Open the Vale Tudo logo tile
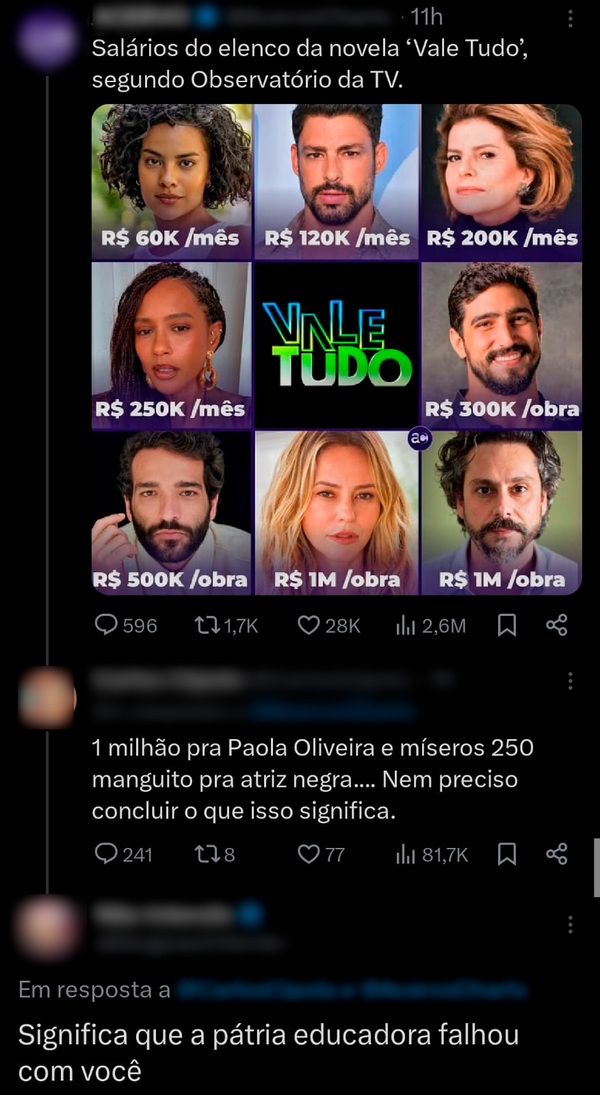Image resolution: width=600 pixels, height=1095 pixels. 337,345
